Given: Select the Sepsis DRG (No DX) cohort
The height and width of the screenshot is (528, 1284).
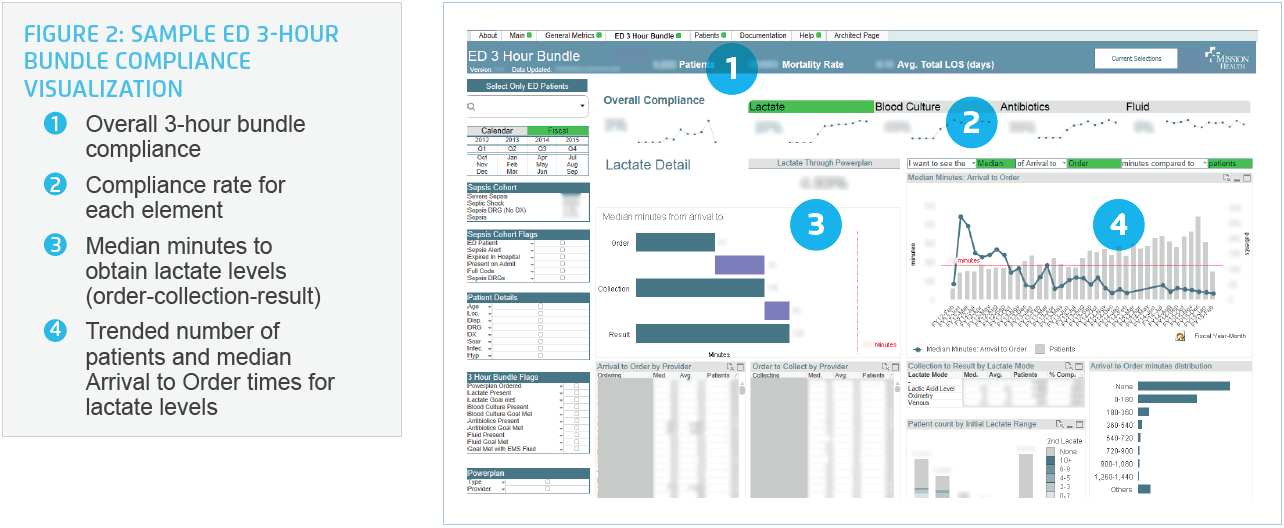Looking at the screenshot, I should [x=527, y=211].
